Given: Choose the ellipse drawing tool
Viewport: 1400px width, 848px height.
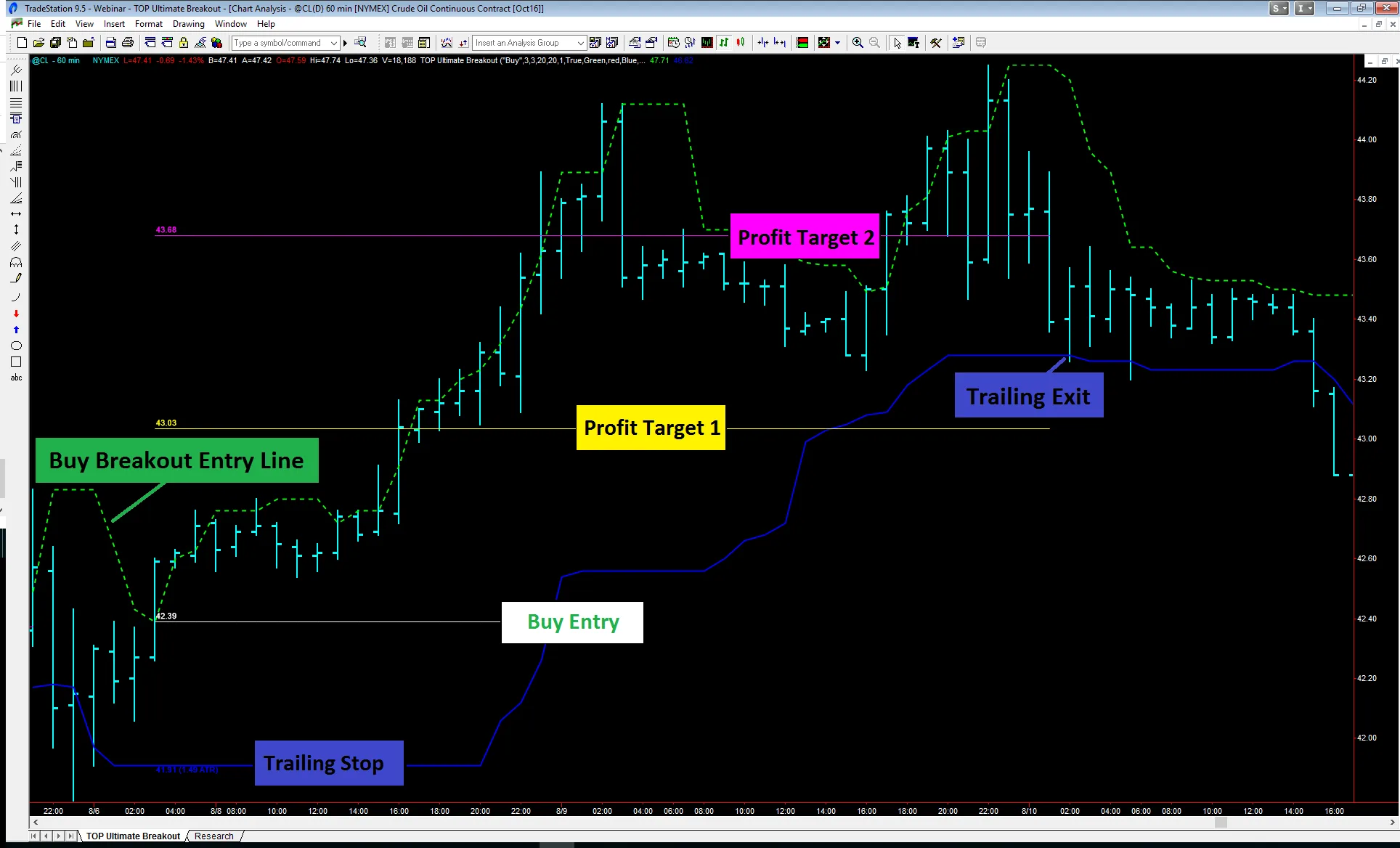Looking at the screenshot, I should click(16, 346).
